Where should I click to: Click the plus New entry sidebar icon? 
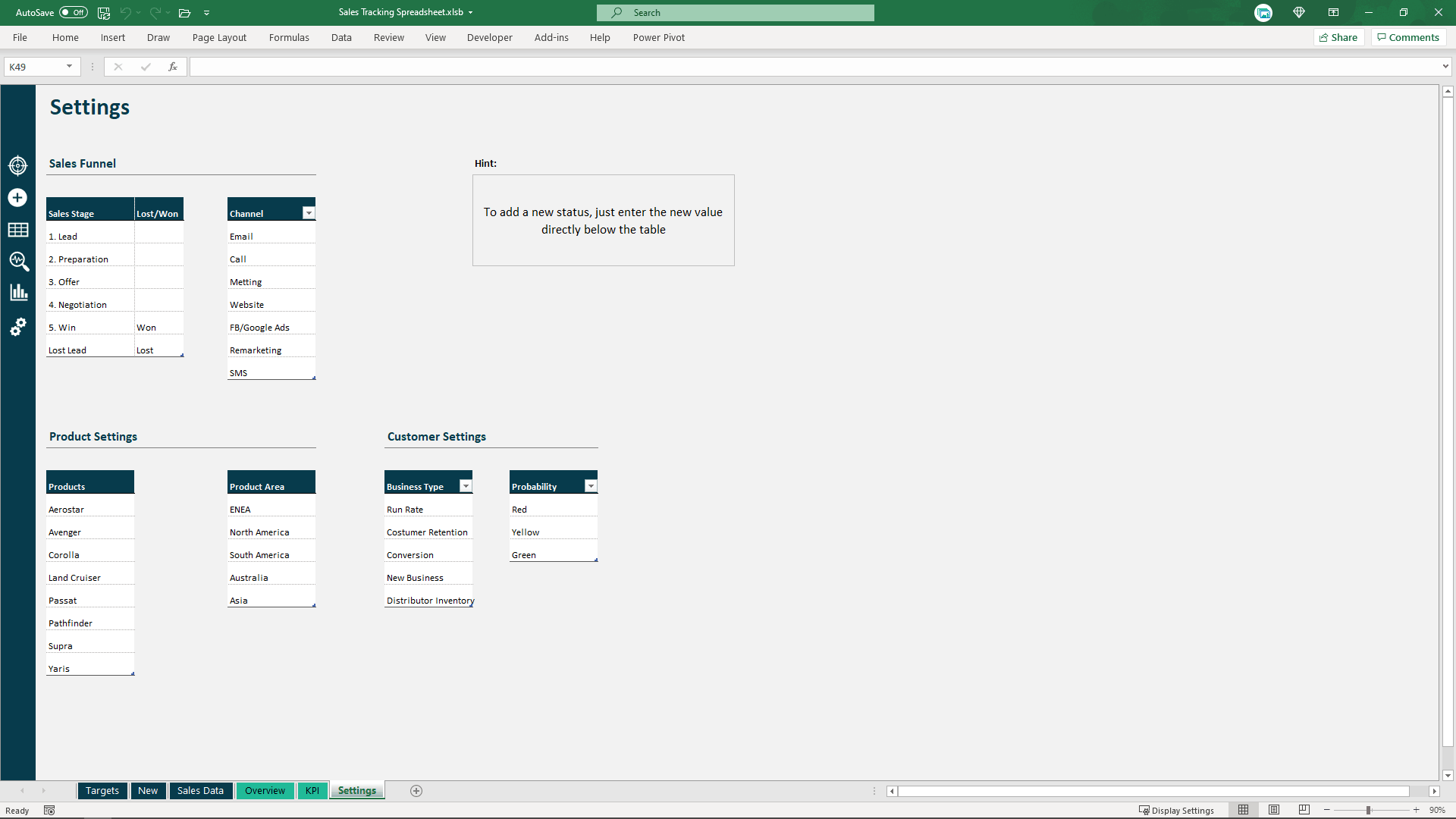click(17, 198)
